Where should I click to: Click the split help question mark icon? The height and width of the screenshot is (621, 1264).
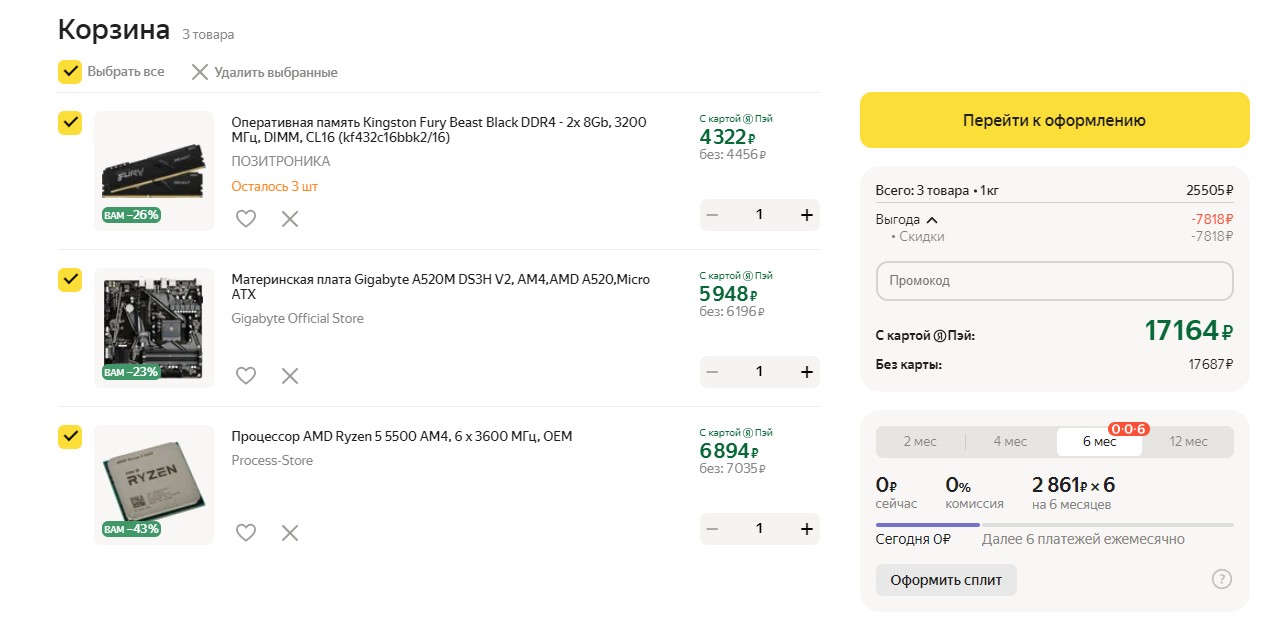coord(1221,579)
